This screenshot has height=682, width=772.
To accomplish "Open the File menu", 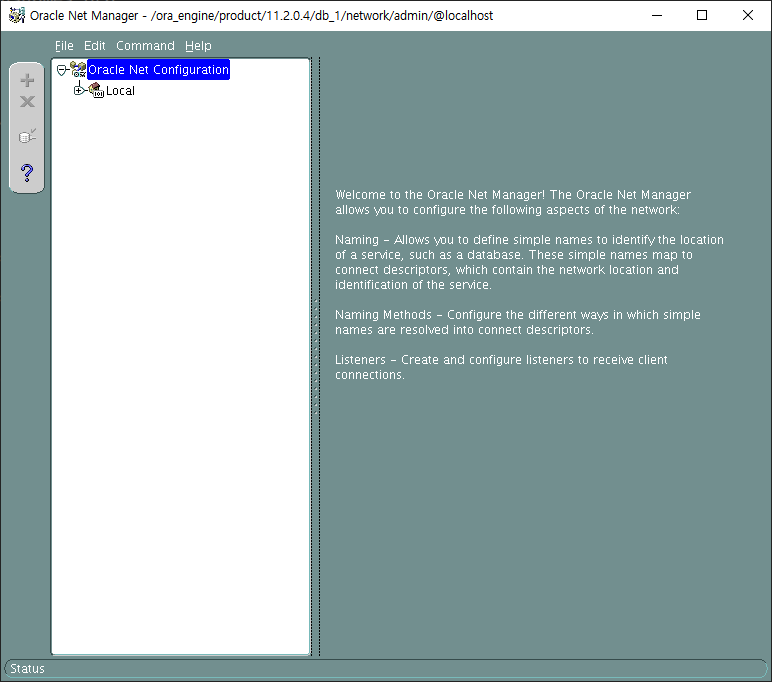I will (64, 46).
